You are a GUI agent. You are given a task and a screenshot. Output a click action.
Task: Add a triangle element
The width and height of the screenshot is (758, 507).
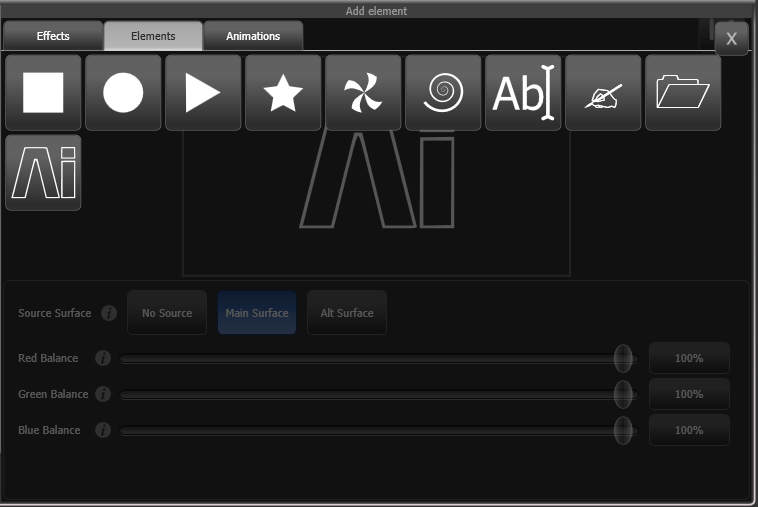click(x=203, y=92)
